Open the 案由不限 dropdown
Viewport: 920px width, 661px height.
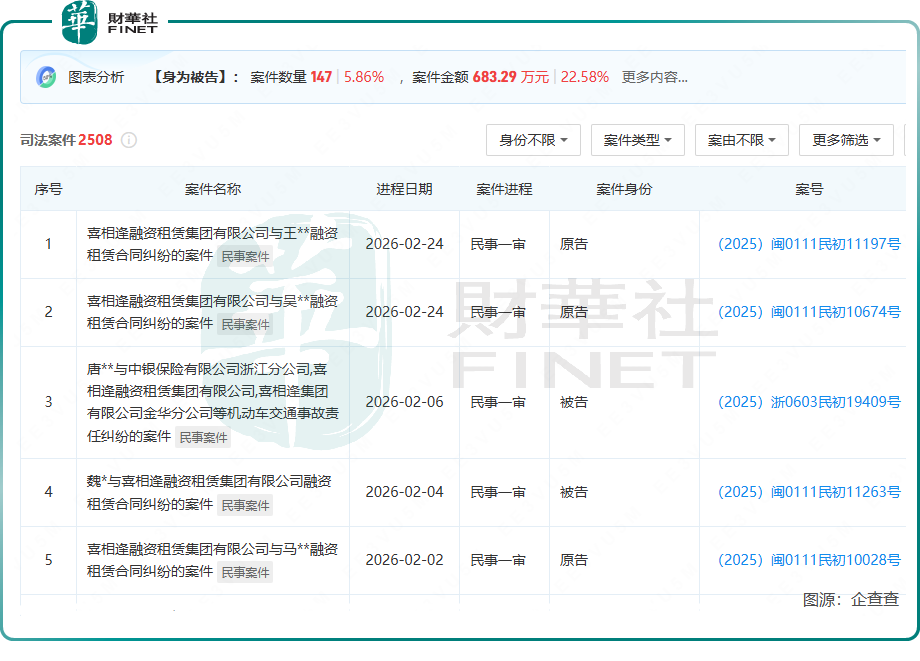[741, 140]
